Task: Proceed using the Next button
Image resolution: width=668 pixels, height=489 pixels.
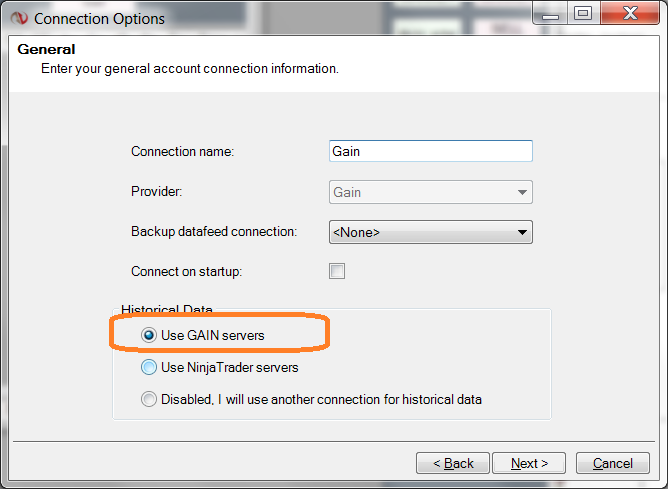Action: pos(529,463)
